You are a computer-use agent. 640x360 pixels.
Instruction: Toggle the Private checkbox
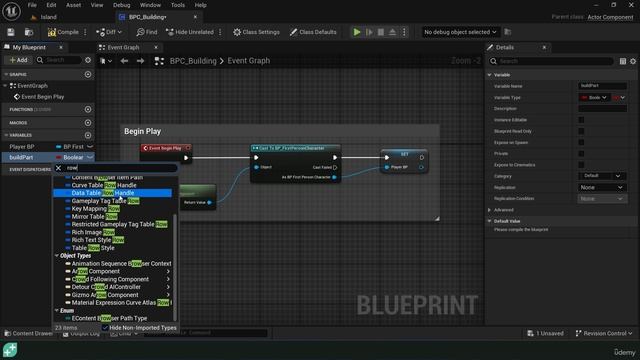coord(581,153)
